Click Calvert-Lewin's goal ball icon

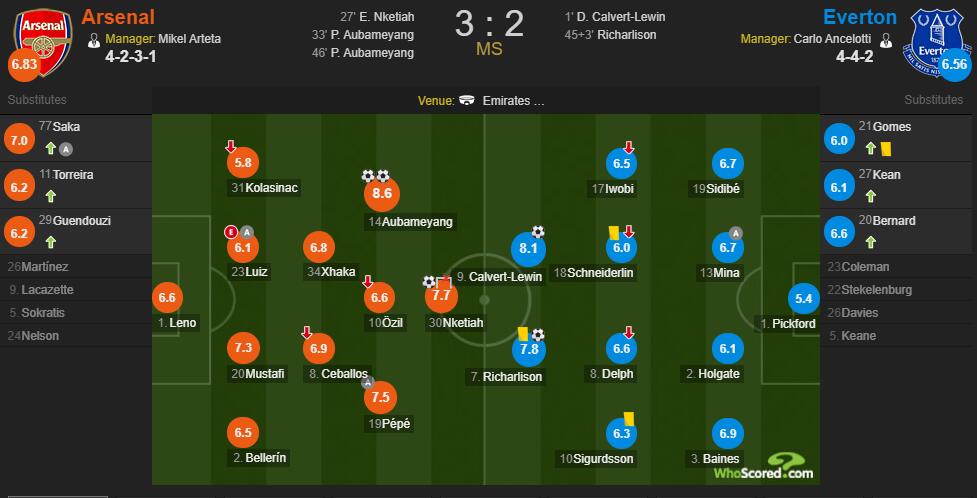538,232
